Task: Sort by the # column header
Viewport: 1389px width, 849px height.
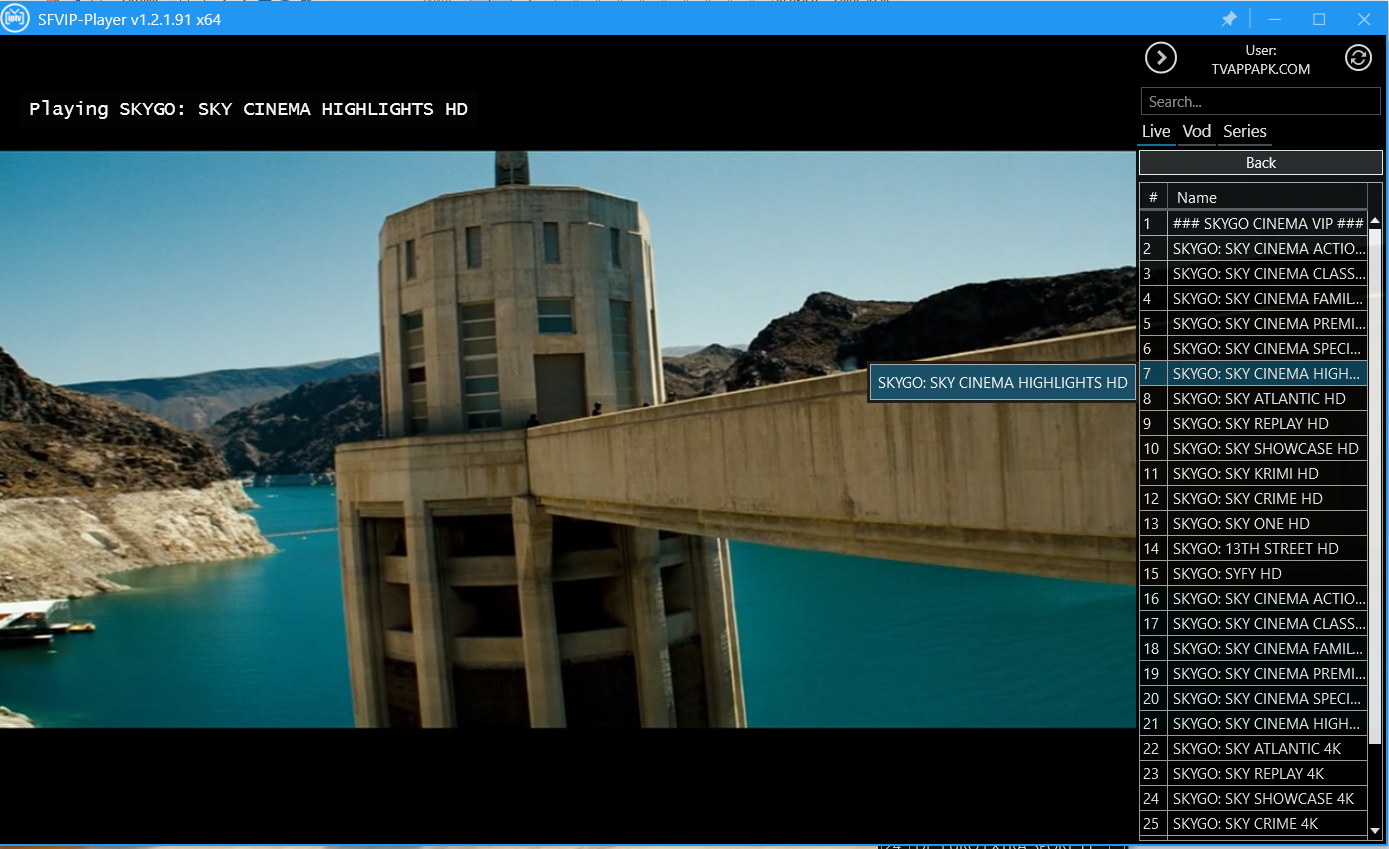Action: coord(1153,197)
